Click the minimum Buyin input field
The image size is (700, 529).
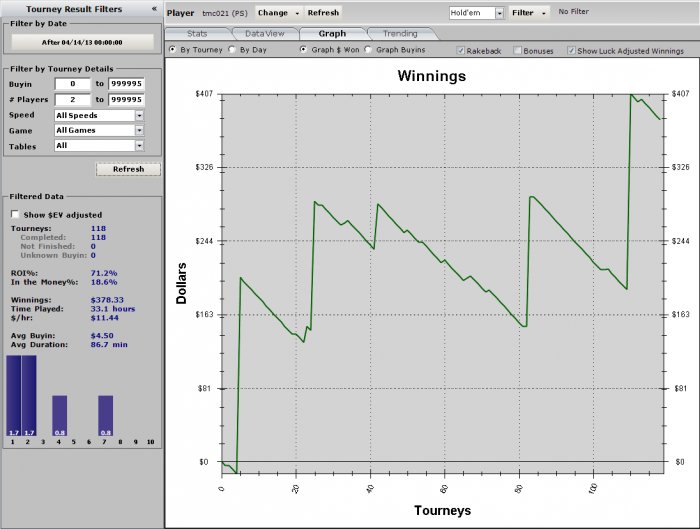72,85
